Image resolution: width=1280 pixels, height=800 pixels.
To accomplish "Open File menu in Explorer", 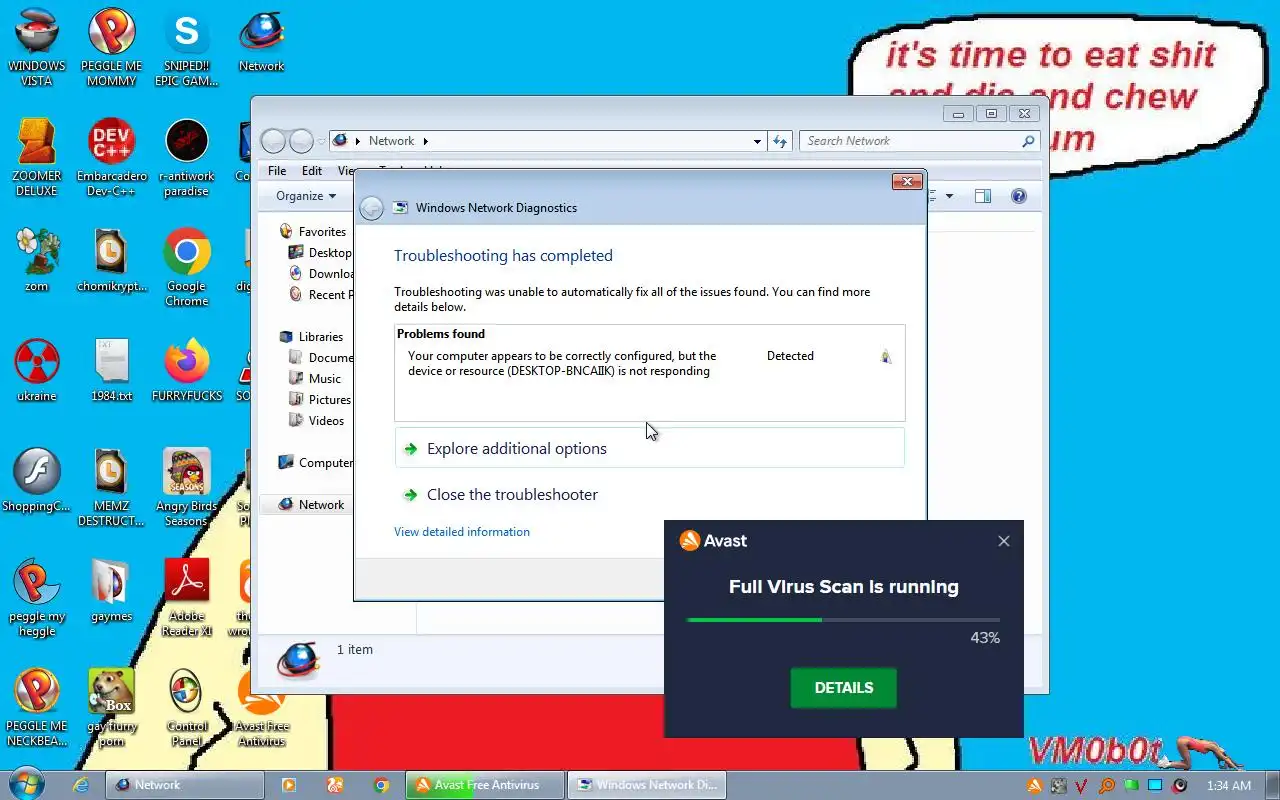I will point(277,171).
